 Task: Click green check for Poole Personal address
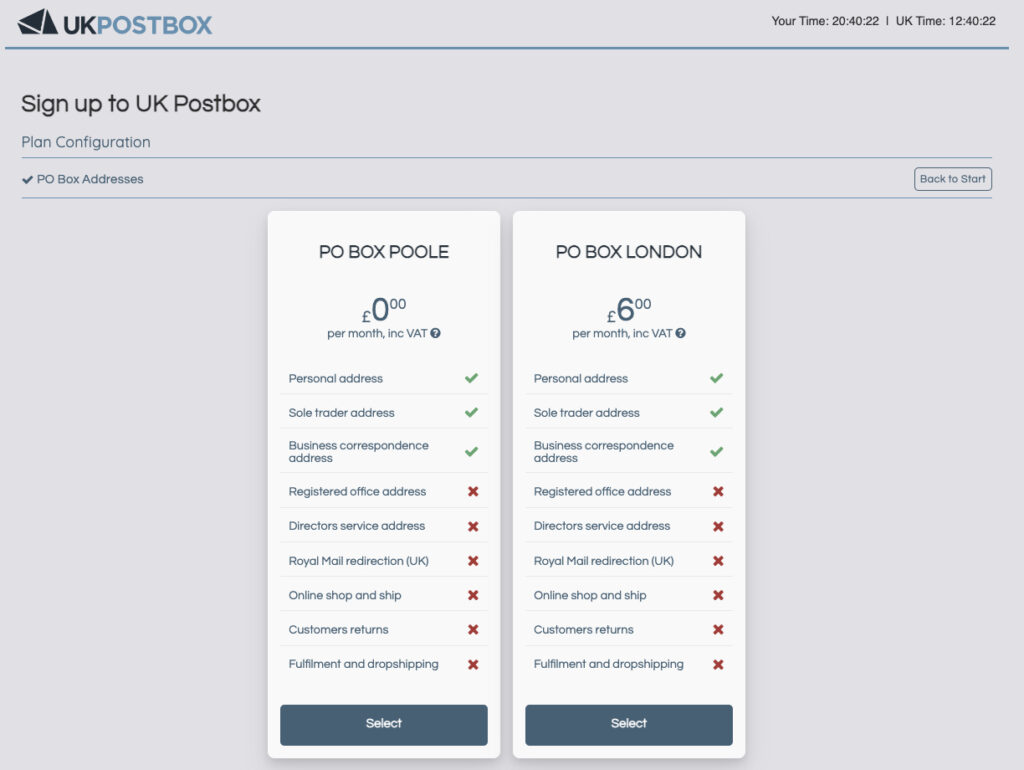click(472, 378)
